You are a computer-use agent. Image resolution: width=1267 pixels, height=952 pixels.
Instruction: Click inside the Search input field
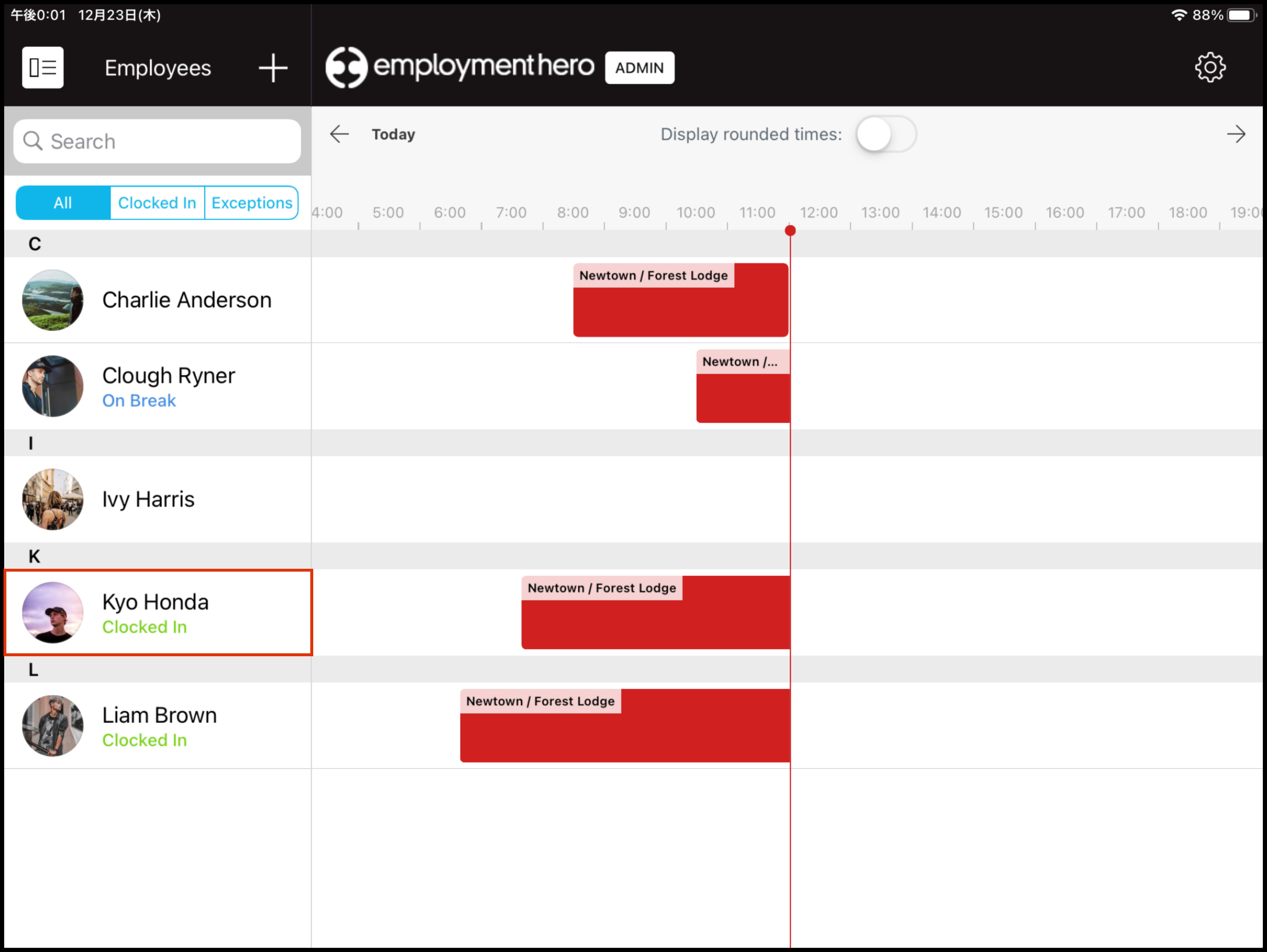tap(157, 141)
